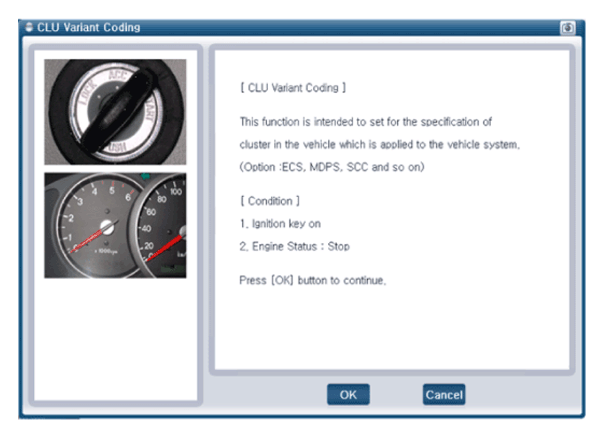Dismiss the dialog via Cancel button

click(444, 394)
